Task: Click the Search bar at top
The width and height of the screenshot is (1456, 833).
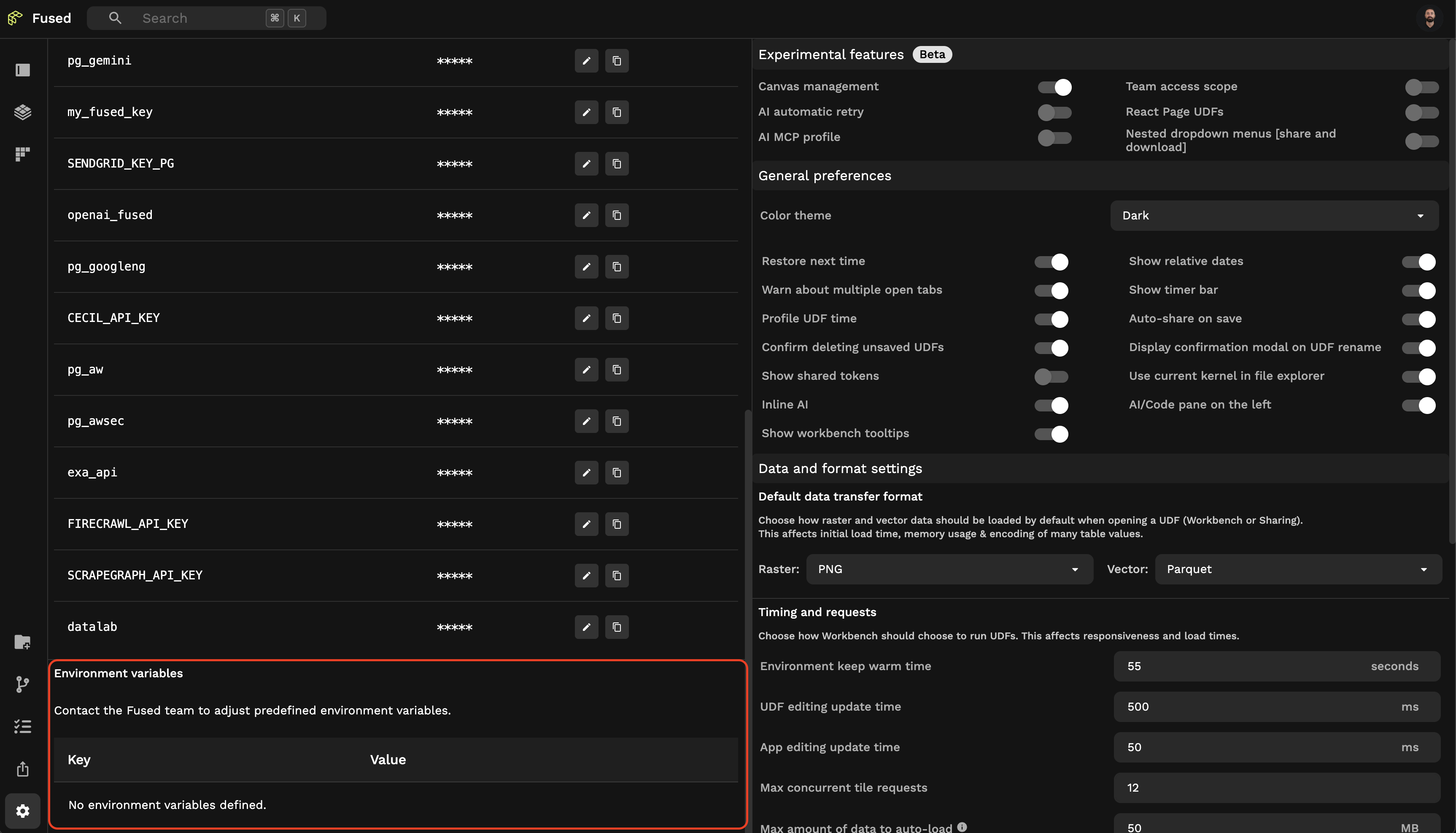Action: coord(206,18)
